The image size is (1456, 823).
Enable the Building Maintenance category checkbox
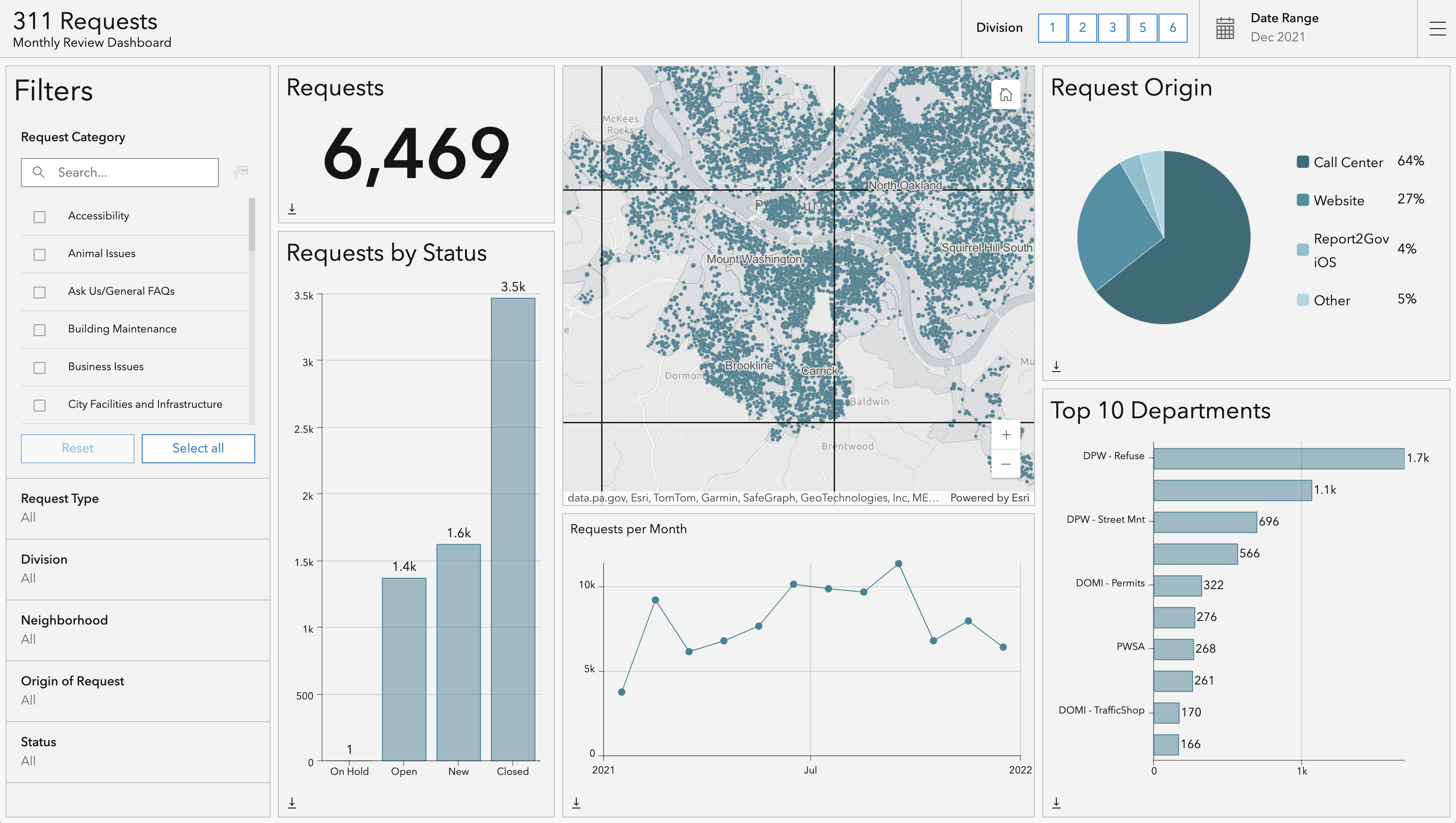(x=39, y=328)
